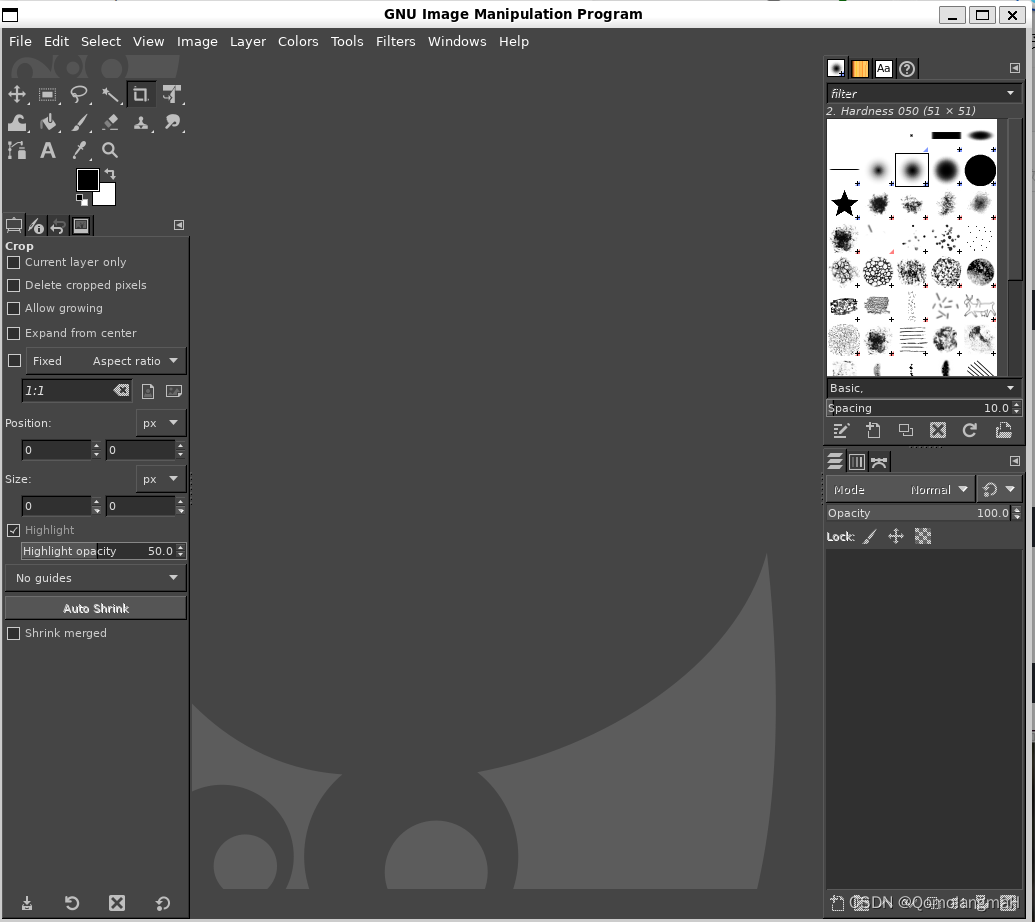Image resolution: width=1035 pixels, height=922 pixels.
Task: Enable Shrink merged checkbox
Action: (x=13, y=634)
